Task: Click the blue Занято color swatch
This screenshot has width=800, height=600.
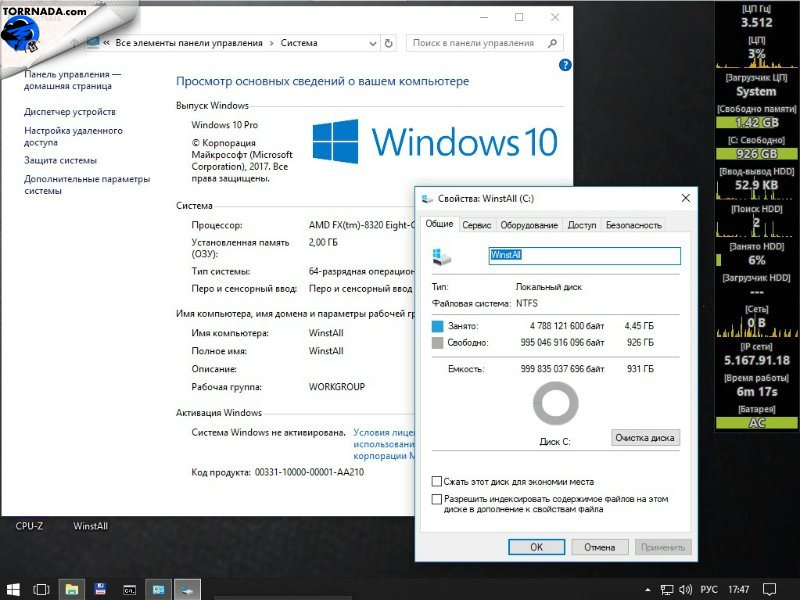Action: (437, 326)
